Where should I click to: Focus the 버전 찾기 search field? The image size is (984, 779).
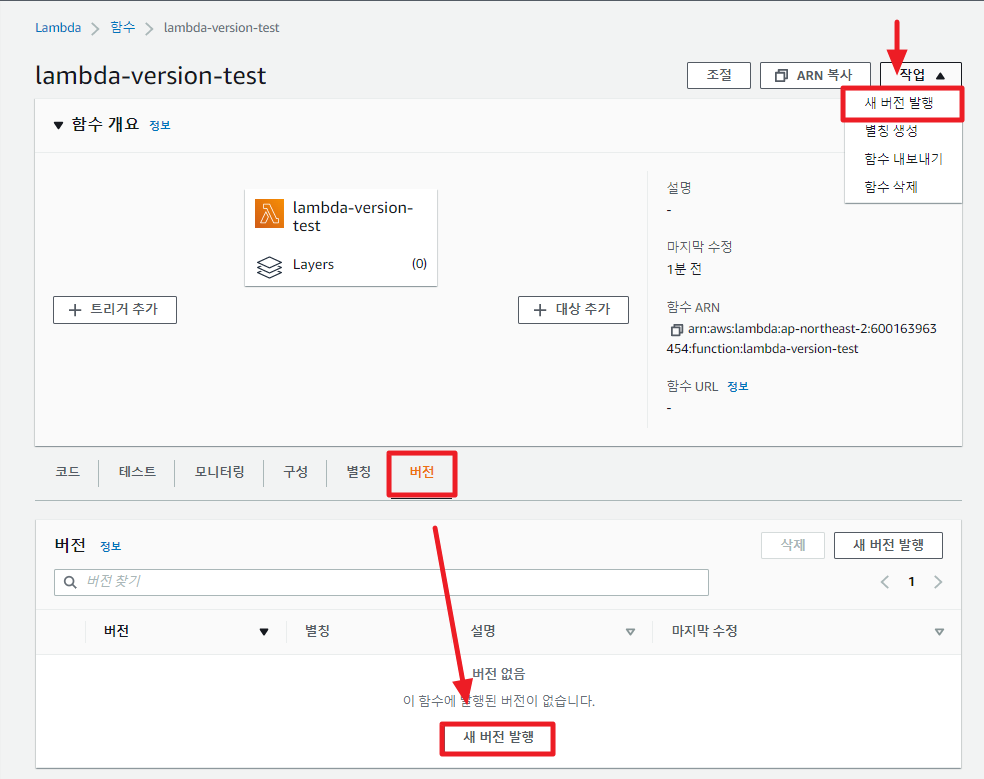click(x=382, y=583)
